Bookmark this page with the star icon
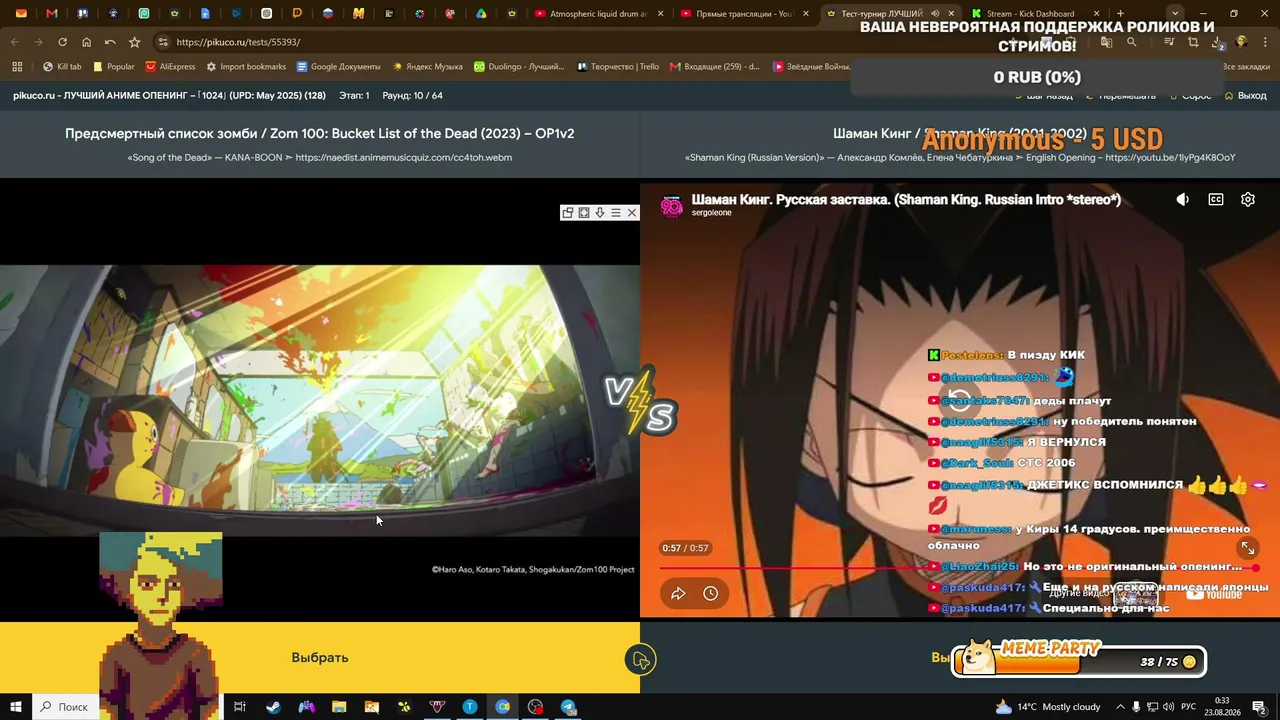The height and width of the screenshot is (720, 1280). (134, 42)
